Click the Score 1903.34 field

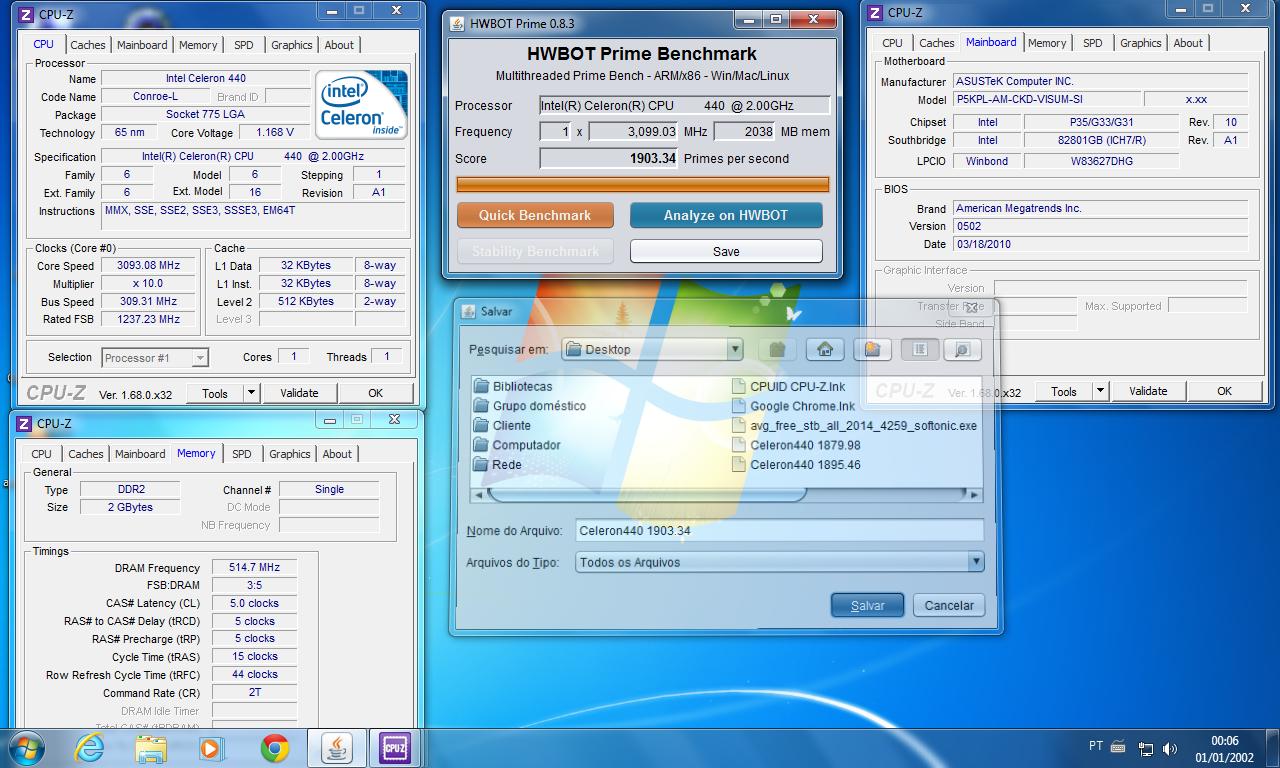(x=609, y=158)
